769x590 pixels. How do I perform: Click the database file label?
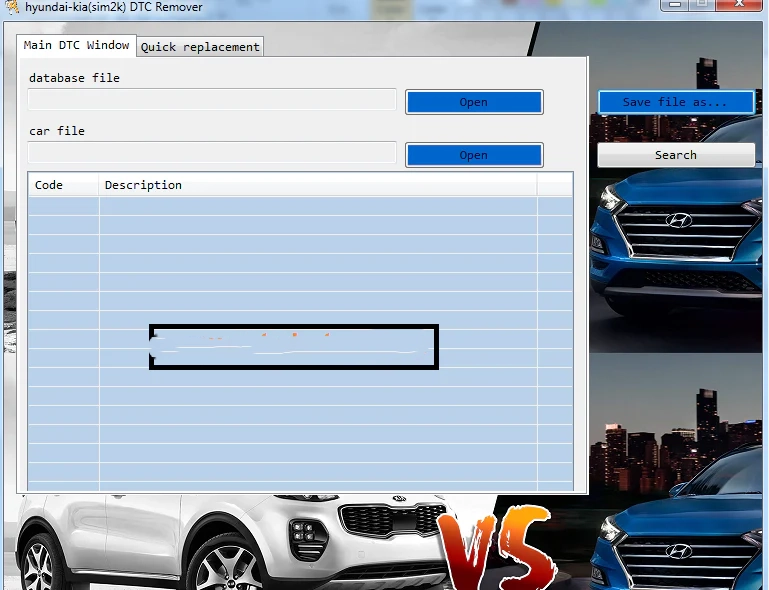tap(74, 78)
